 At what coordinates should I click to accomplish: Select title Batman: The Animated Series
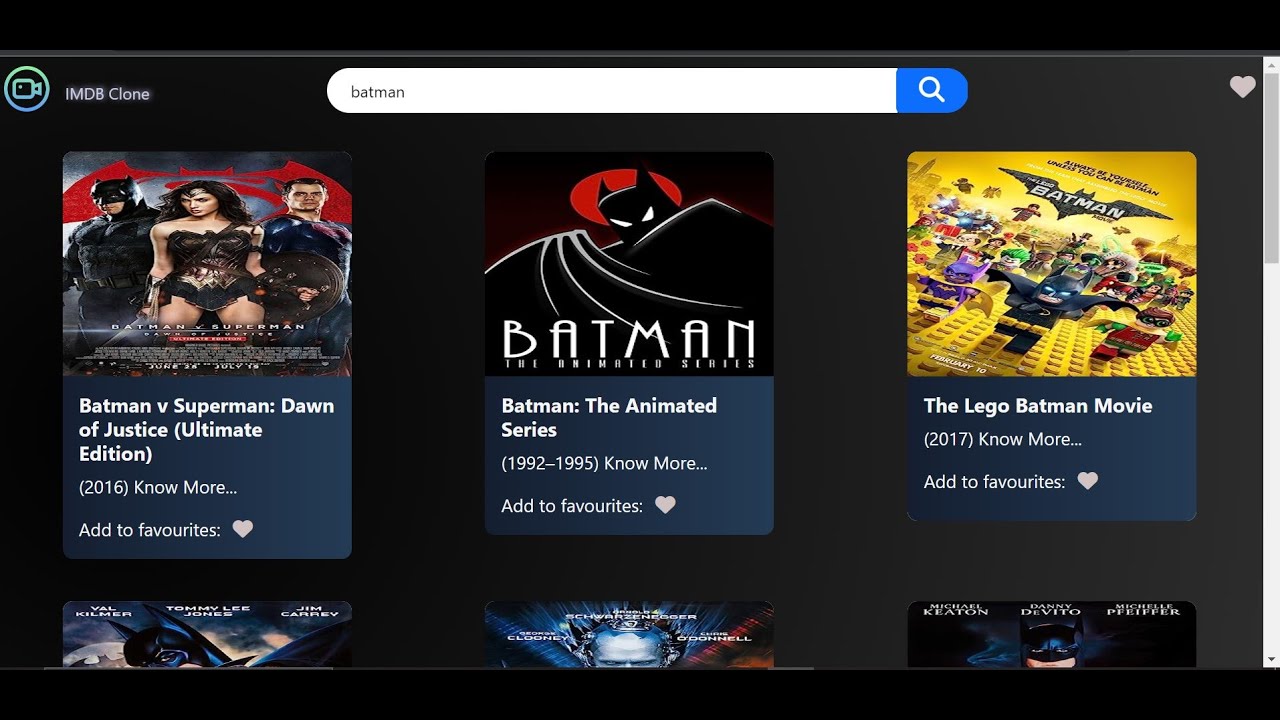tap(609, 418)
